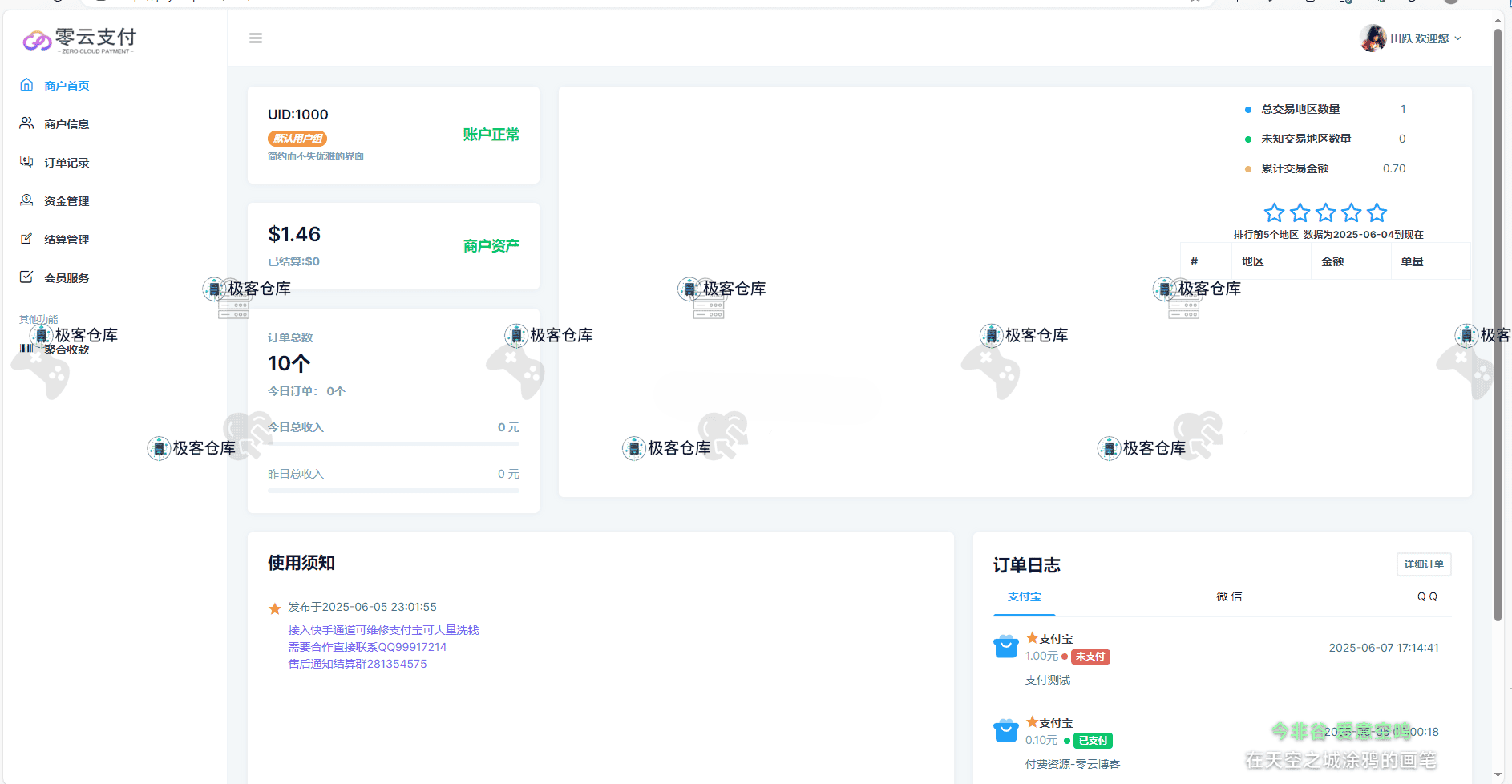
Task: Click the 零云支付 logo
Action: click(79, 39)
